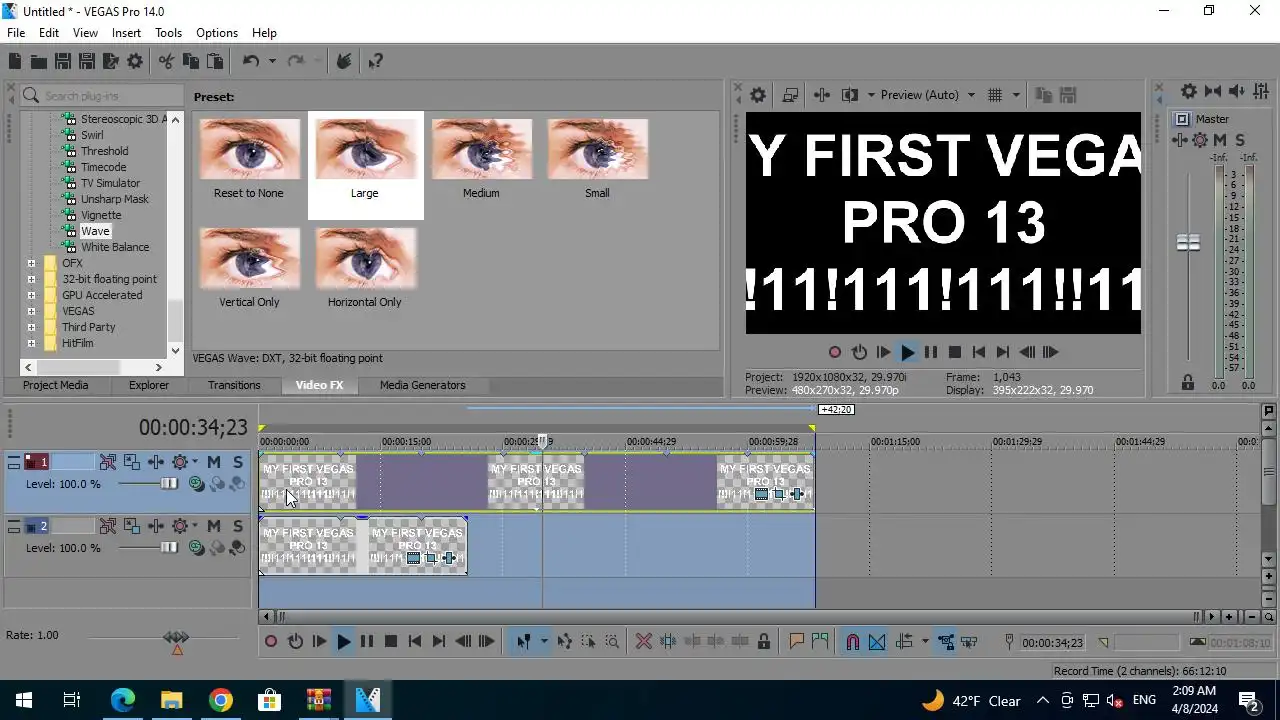Open Mixing Console icon in Master Bus

coord(1259,91)
